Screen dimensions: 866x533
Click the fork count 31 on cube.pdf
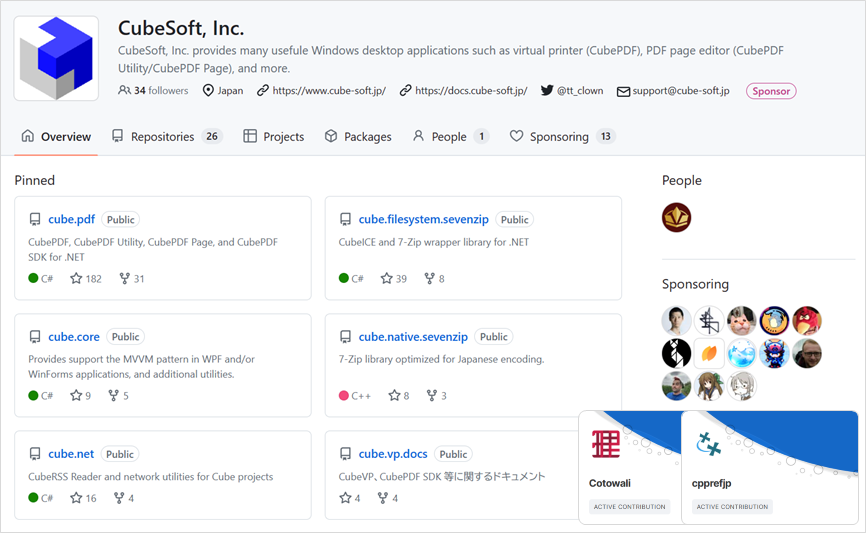tap(132, 278)
